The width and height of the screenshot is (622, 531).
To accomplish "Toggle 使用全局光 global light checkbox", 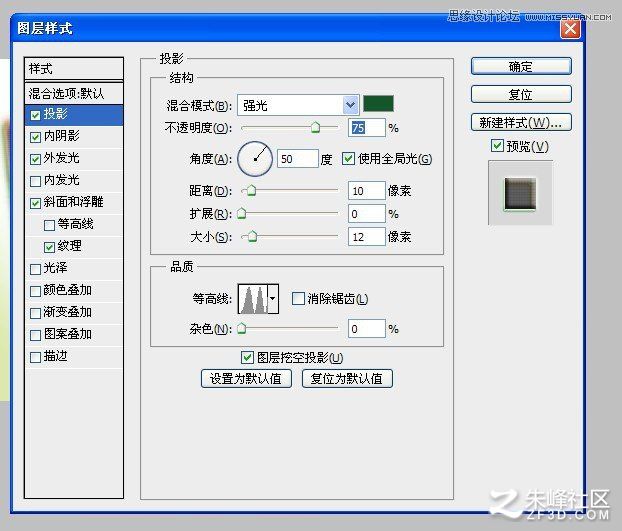I will coord(348,159).
